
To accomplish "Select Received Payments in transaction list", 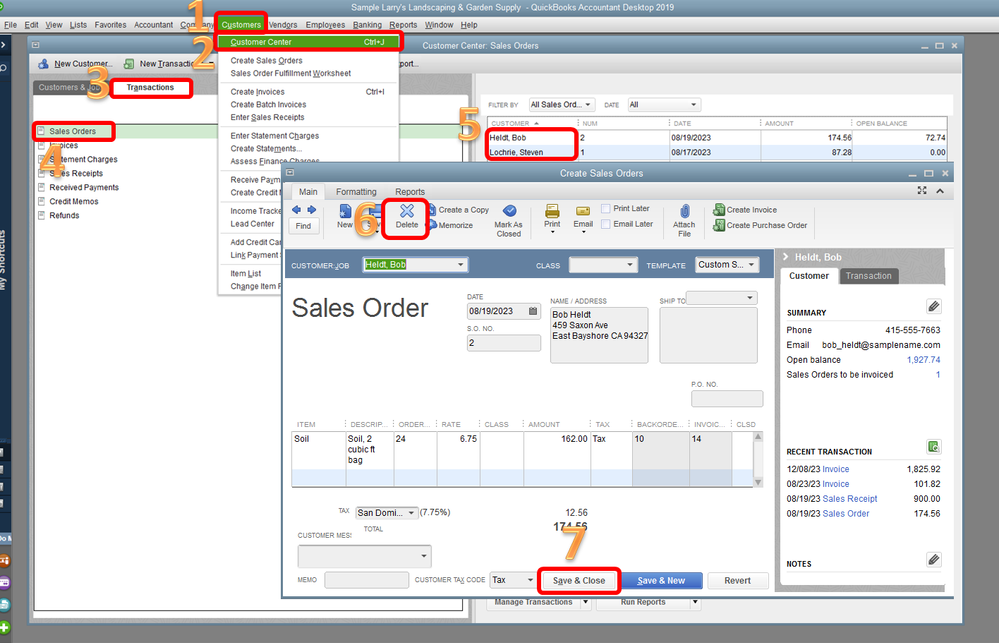I will pyautogui.click(x=84, y=187).
